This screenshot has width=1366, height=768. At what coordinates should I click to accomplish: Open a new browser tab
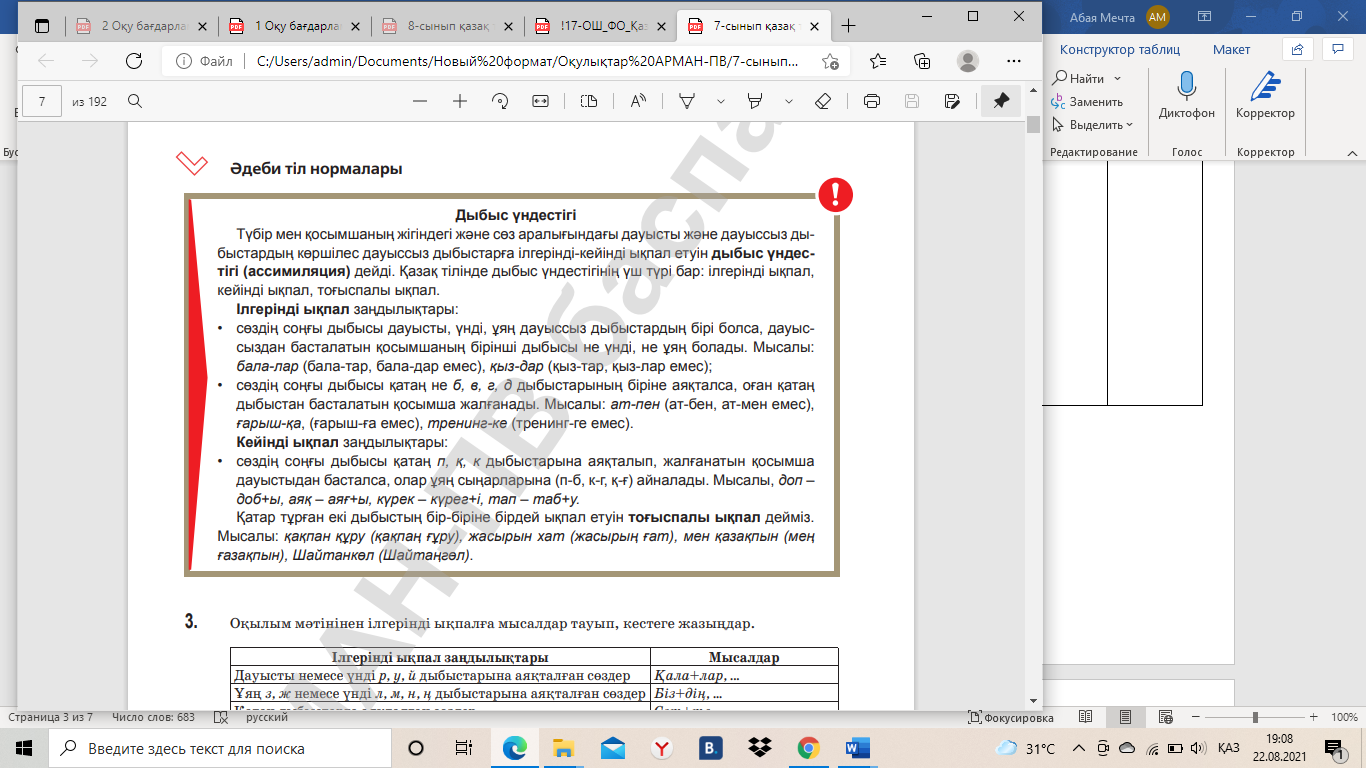pos(849,25)
